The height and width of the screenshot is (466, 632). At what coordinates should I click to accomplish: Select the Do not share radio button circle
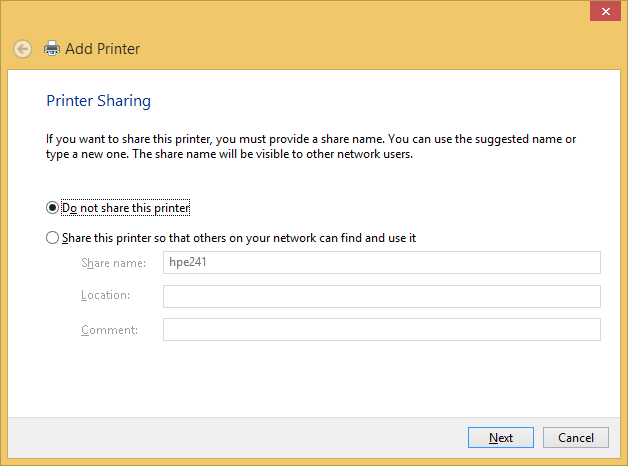point(53,208)
